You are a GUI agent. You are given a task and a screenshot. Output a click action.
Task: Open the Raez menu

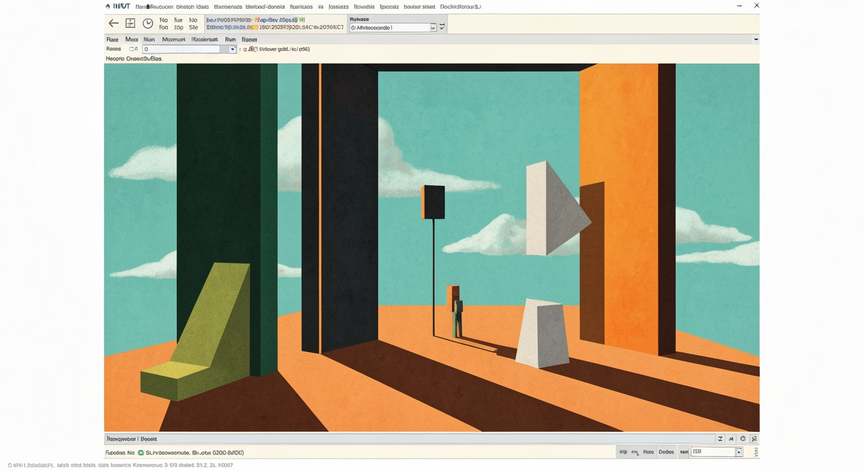click(x=112, y=40)
